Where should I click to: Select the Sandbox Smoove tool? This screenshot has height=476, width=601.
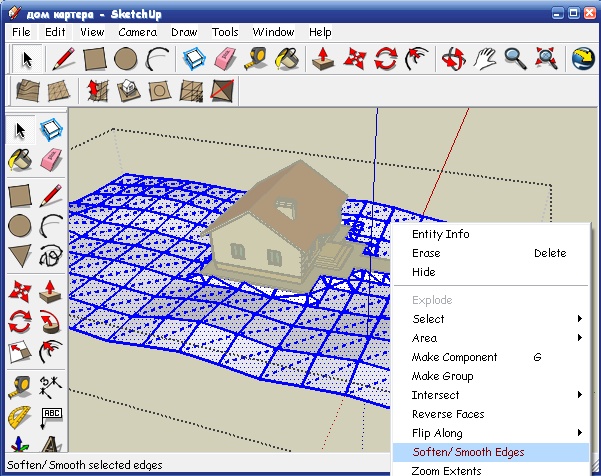point(97,90)
